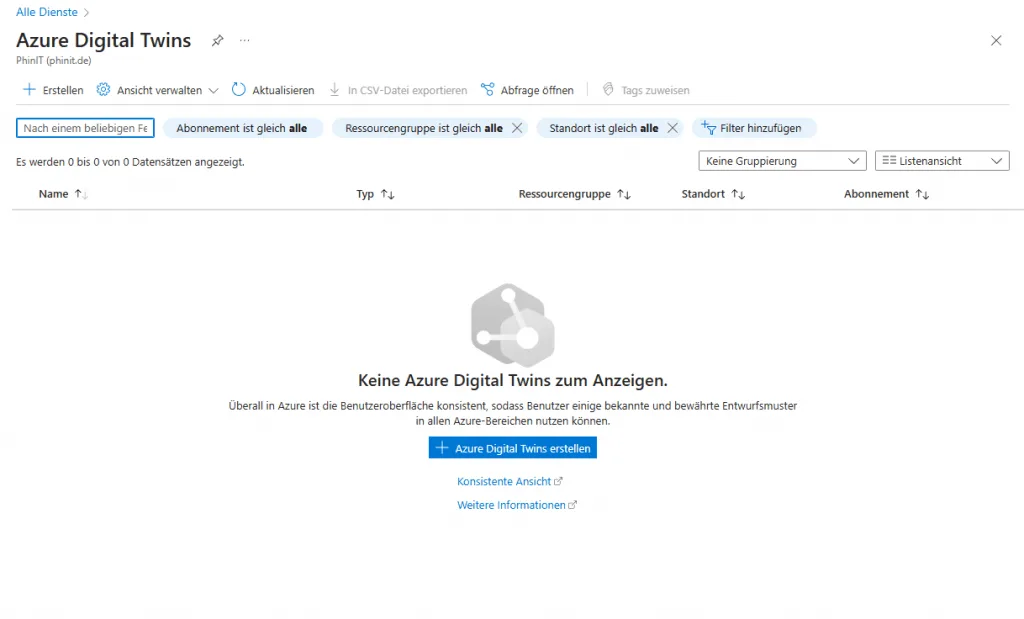1024x619 pixels.
Task: Expand the Ansicht verwalten menu
Action: point(158,90)
